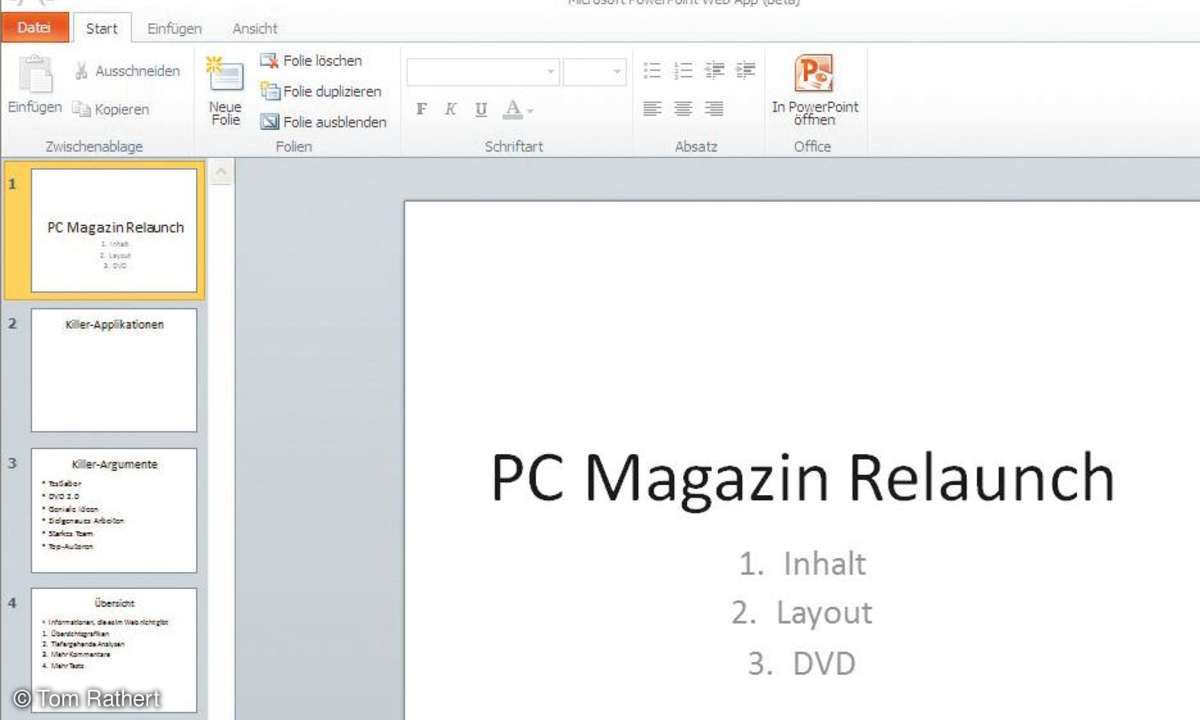This screenshot has width=1200, height=720.
Task: Click Folie löschen
Action: point(311,61)
